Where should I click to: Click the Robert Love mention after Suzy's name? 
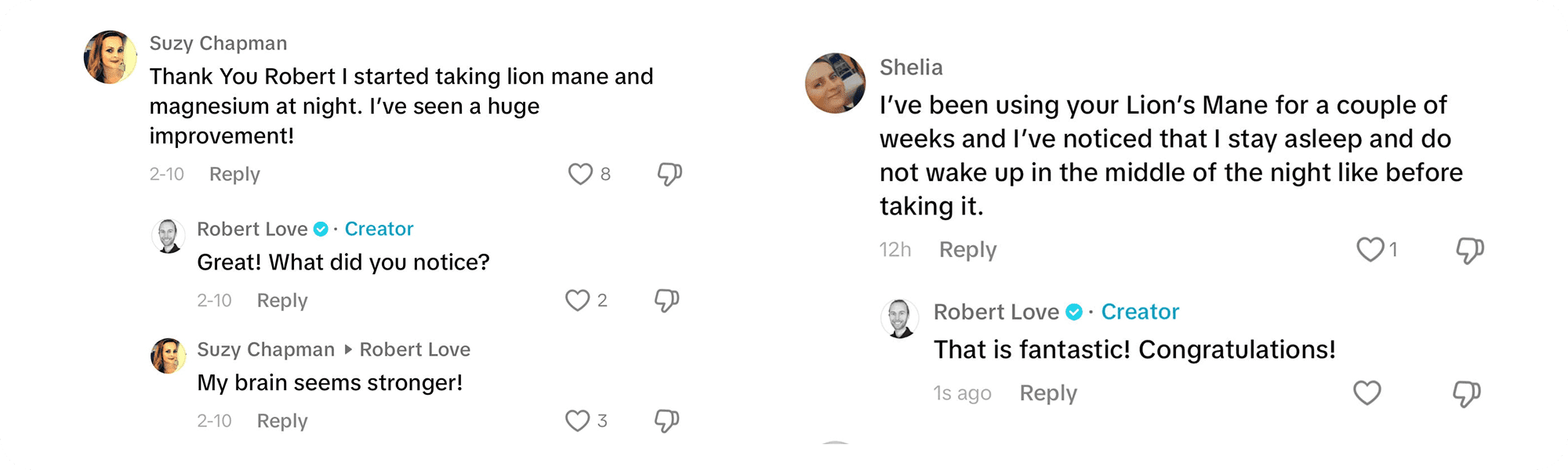415,349
